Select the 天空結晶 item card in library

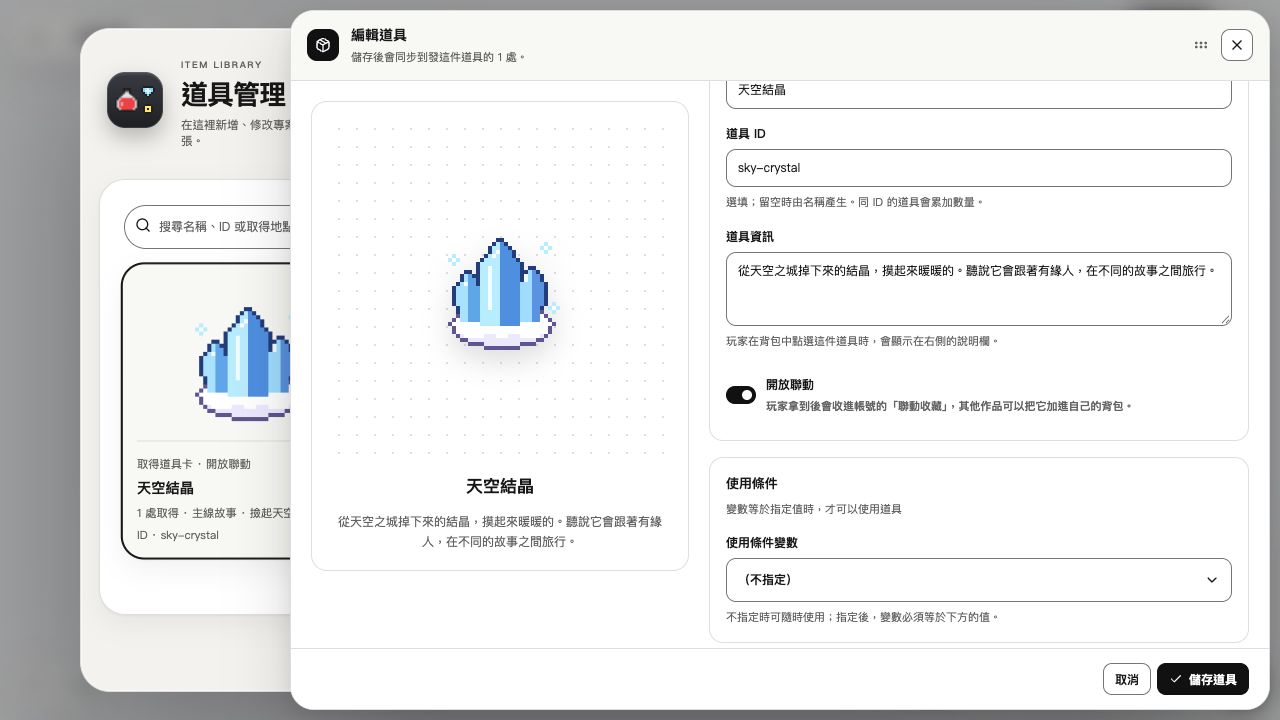[x=207, y=411]
